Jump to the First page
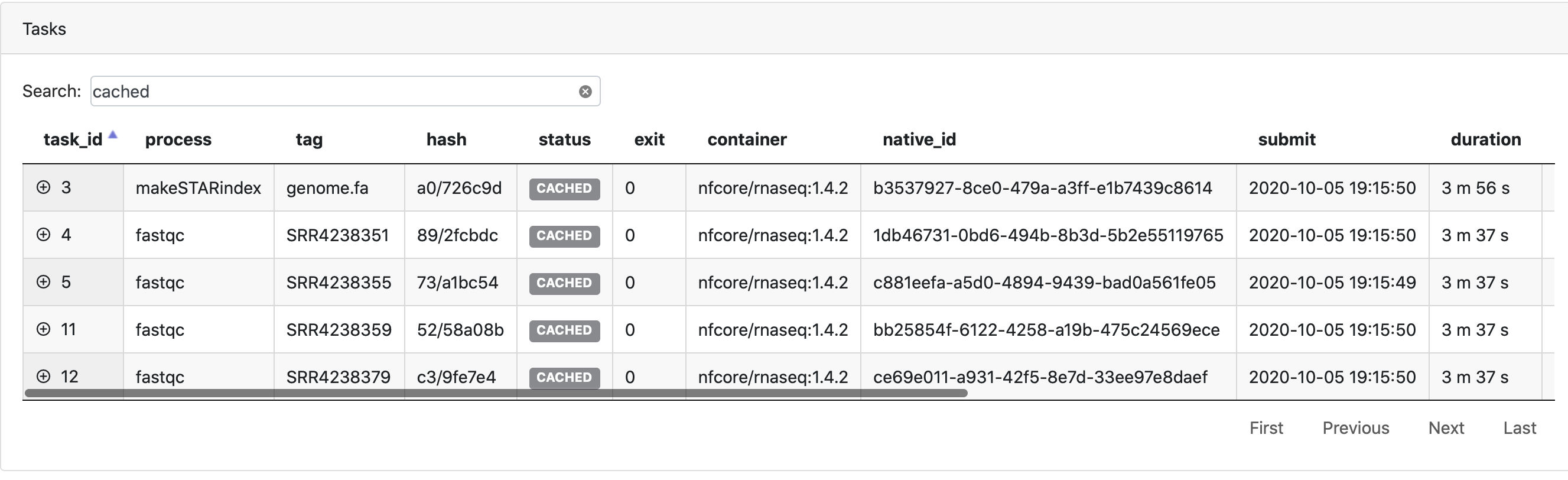Viewport: 1568px width, 480px height. point(1266,428)
